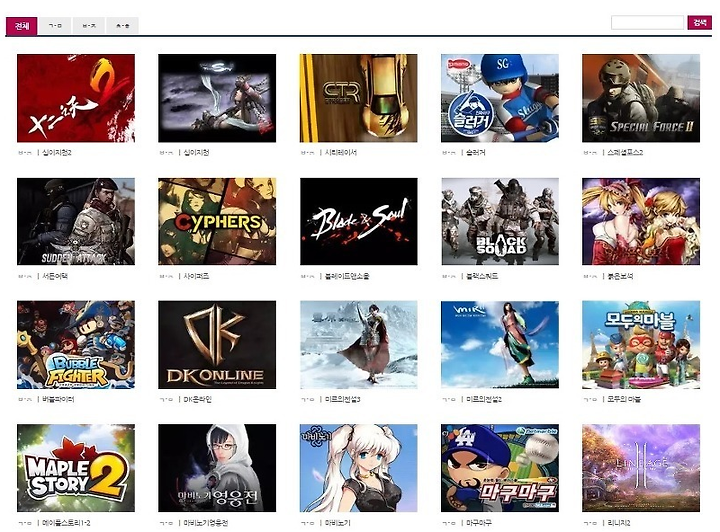Focus the game search input field
This screenshot has height=532, width=720.
coord(647,22)
